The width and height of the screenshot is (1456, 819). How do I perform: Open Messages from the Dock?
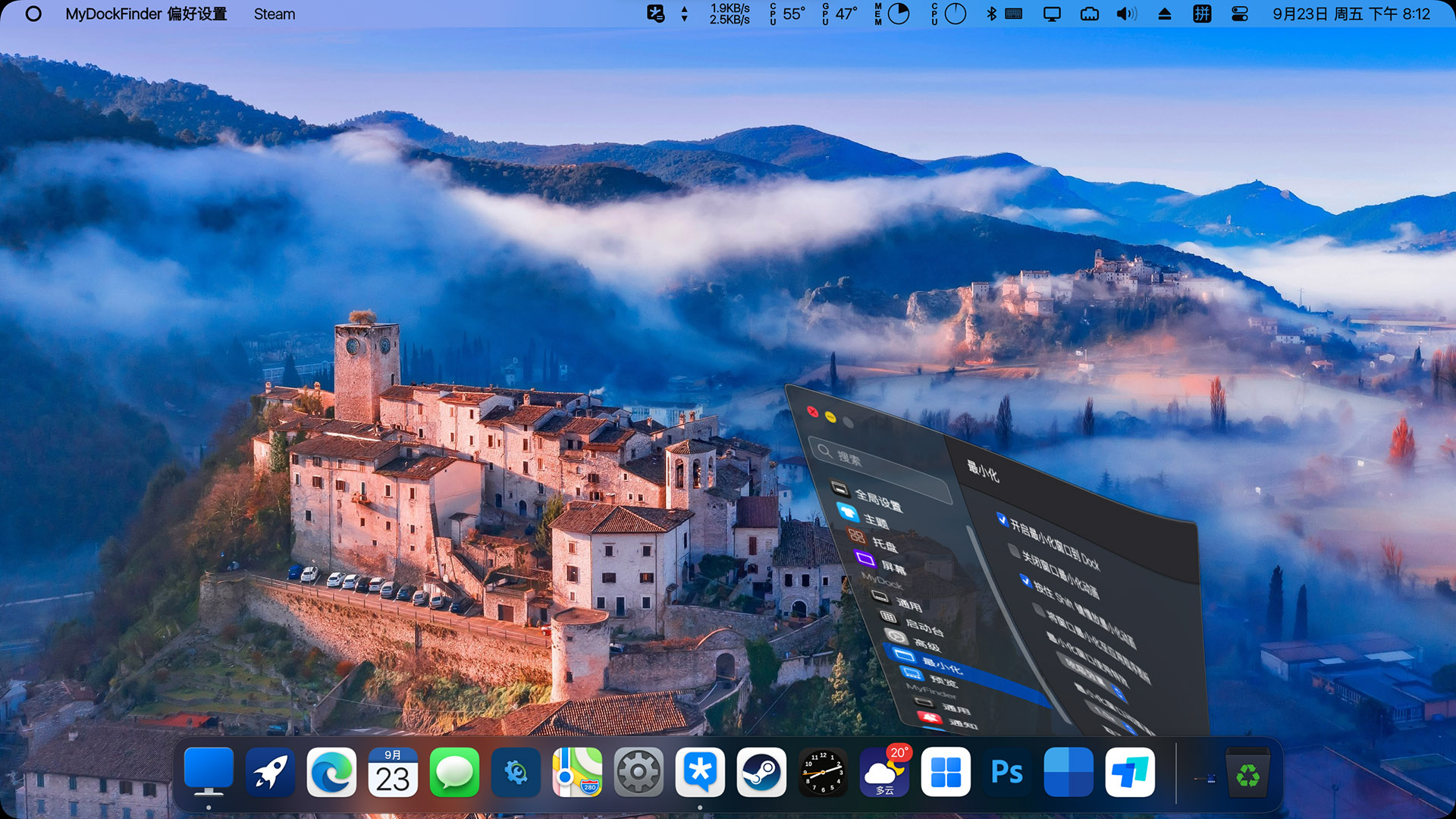(x=455, y=772)
